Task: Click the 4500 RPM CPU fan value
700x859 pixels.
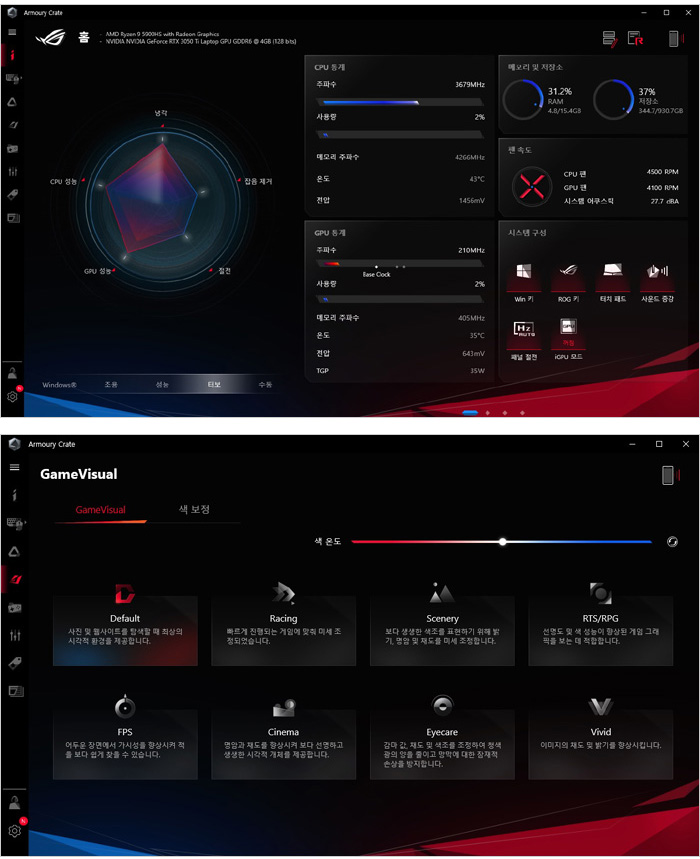Action: click(x=662, y=171)
